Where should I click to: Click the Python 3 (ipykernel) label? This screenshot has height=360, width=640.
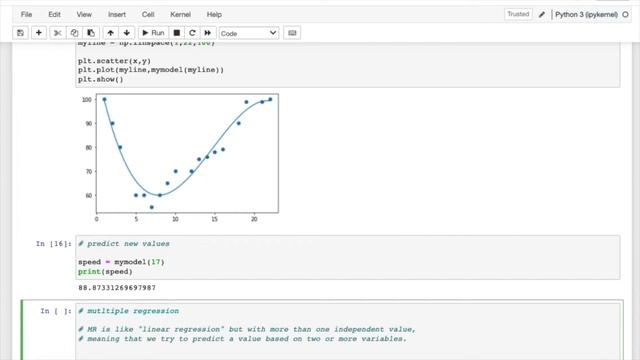pos(586,15)
